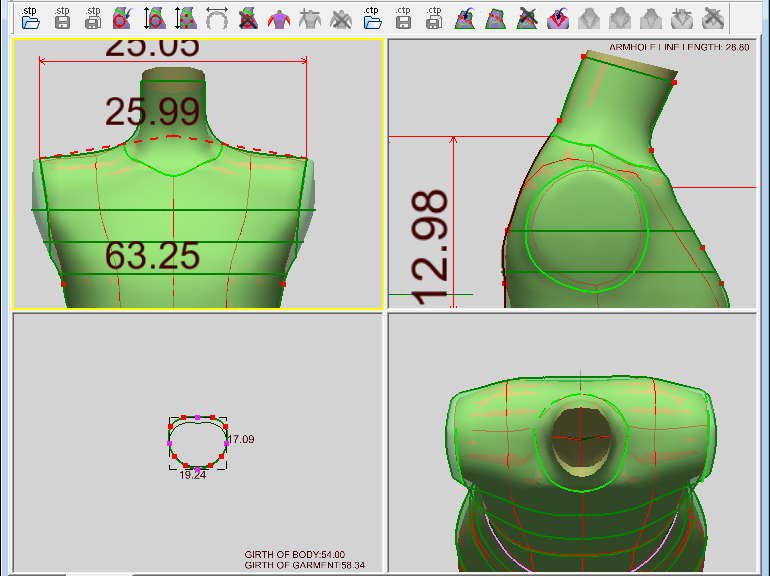Click the ARMHOLE LINE LENGTH readout
The height and width of the screenshot is (576, 770).
679,47
